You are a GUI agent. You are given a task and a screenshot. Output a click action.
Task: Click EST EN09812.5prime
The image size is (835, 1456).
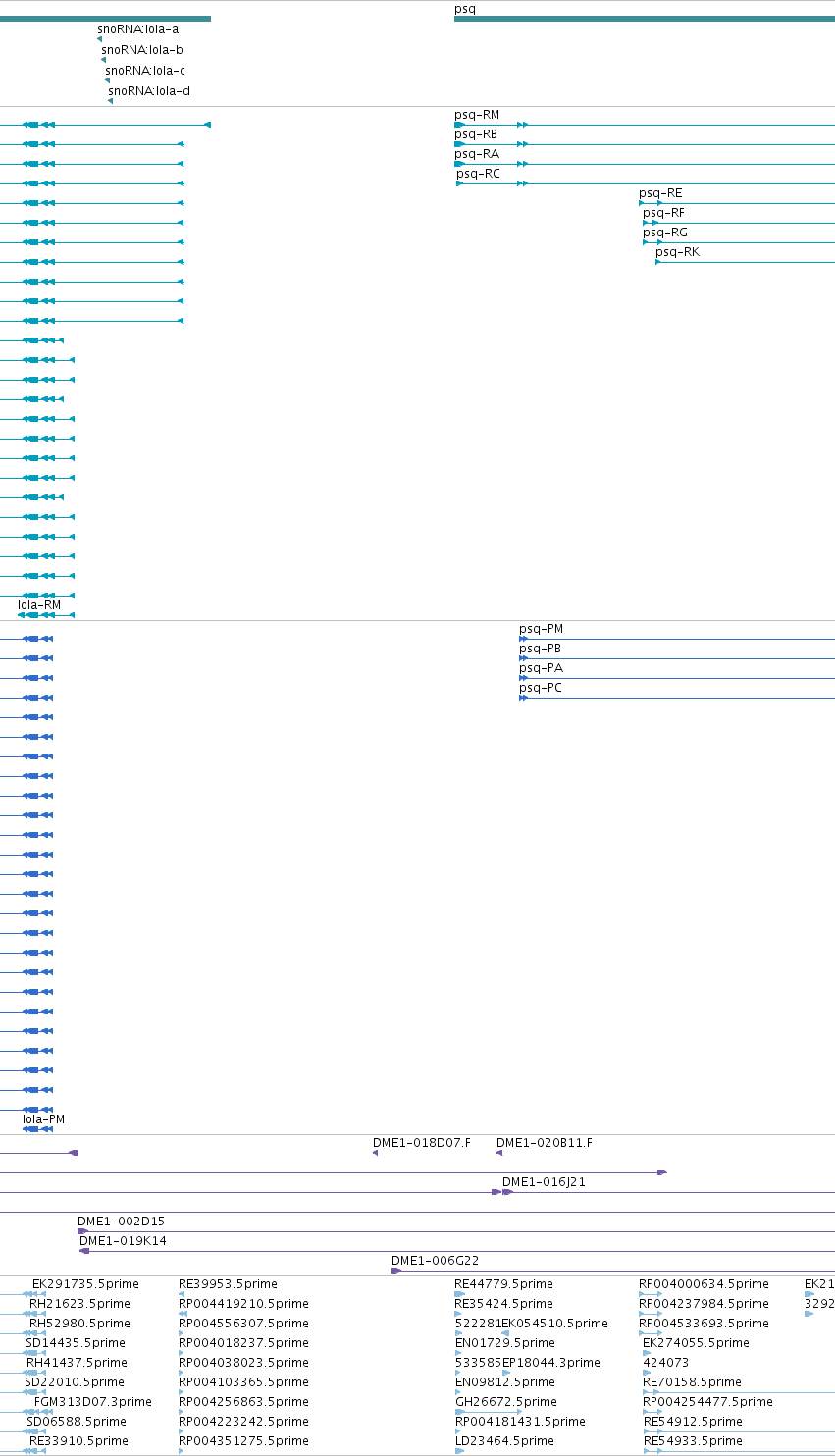(x=504, y=1382)
